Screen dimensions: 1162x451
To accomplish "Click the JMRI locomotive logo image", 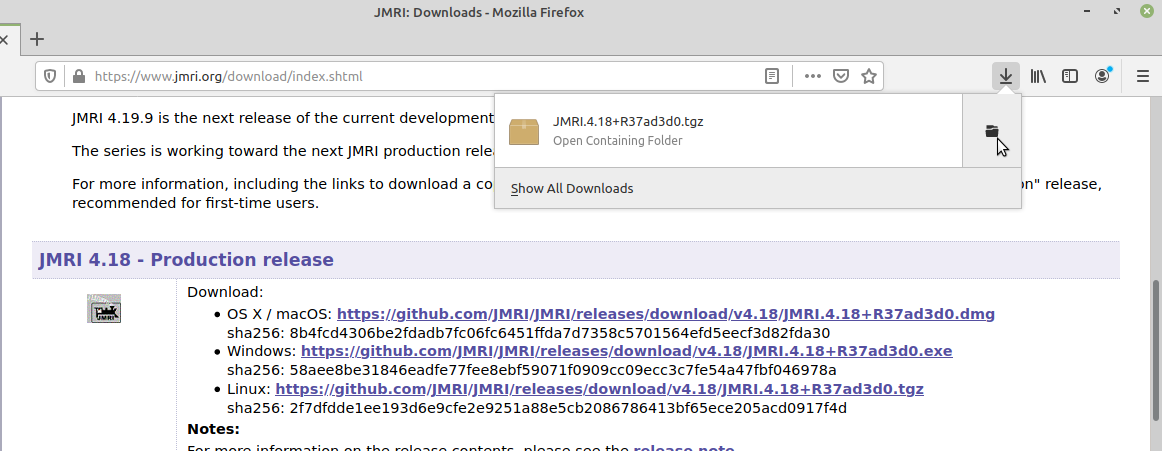I will [x=104, y=309].
